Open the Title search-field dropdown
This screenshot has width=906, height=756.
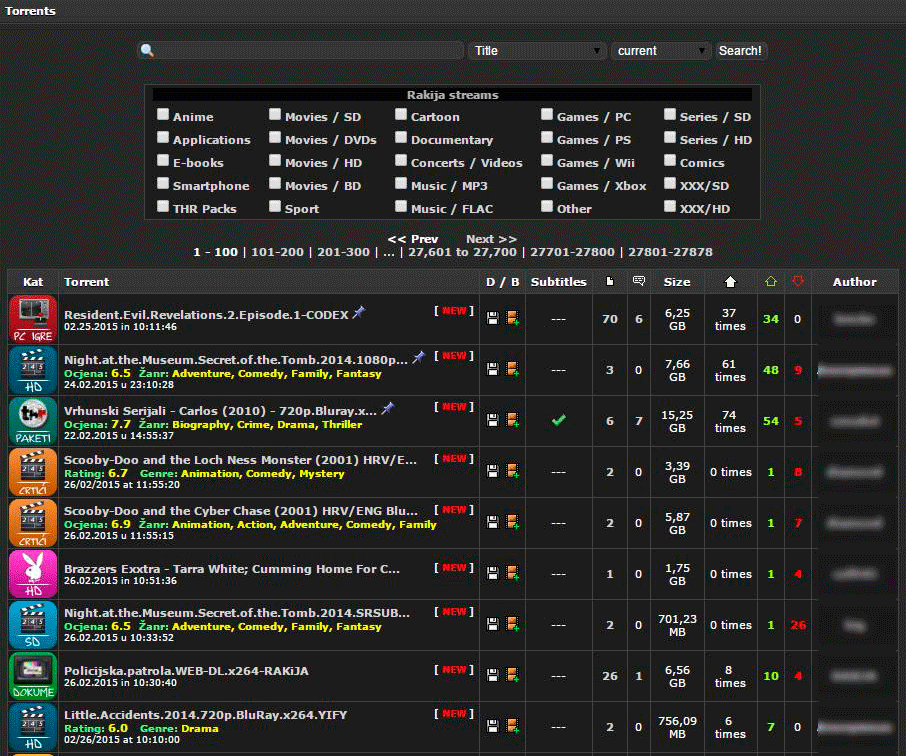point(537,51)
